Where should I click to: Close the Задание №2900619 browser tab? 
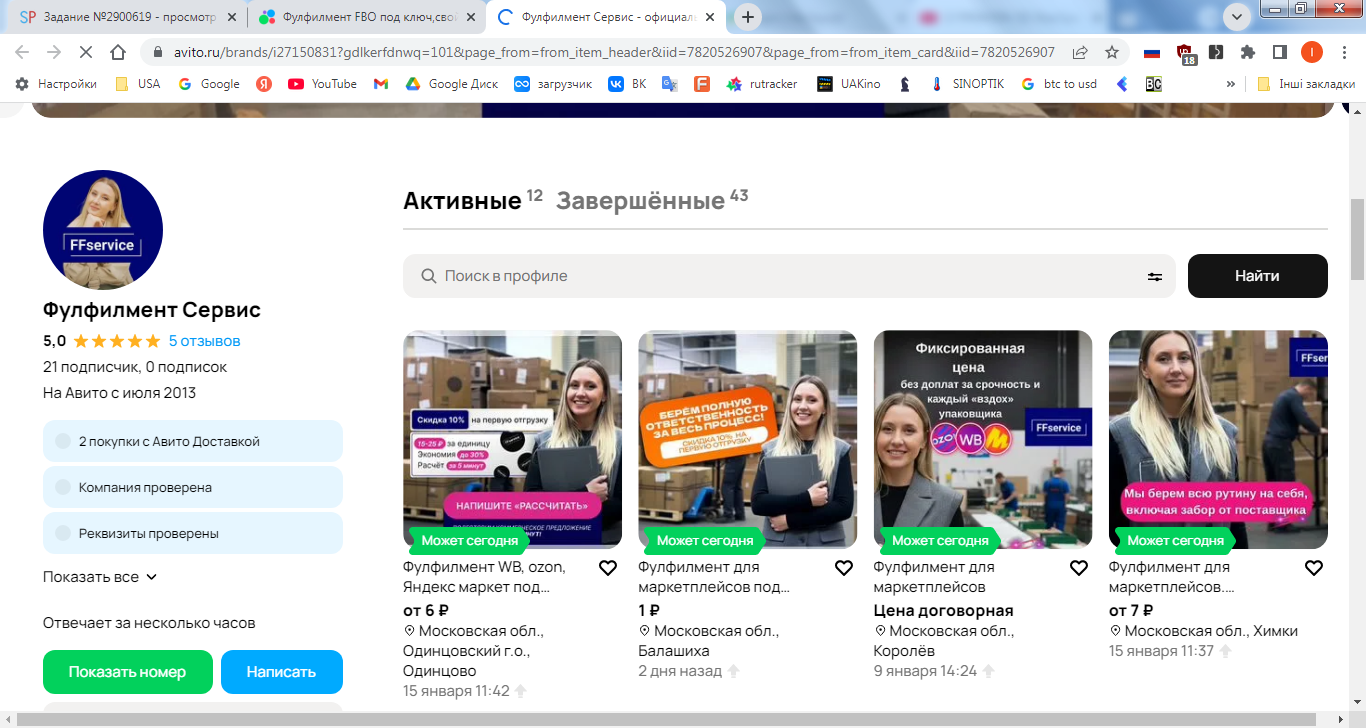pos(231,17)
